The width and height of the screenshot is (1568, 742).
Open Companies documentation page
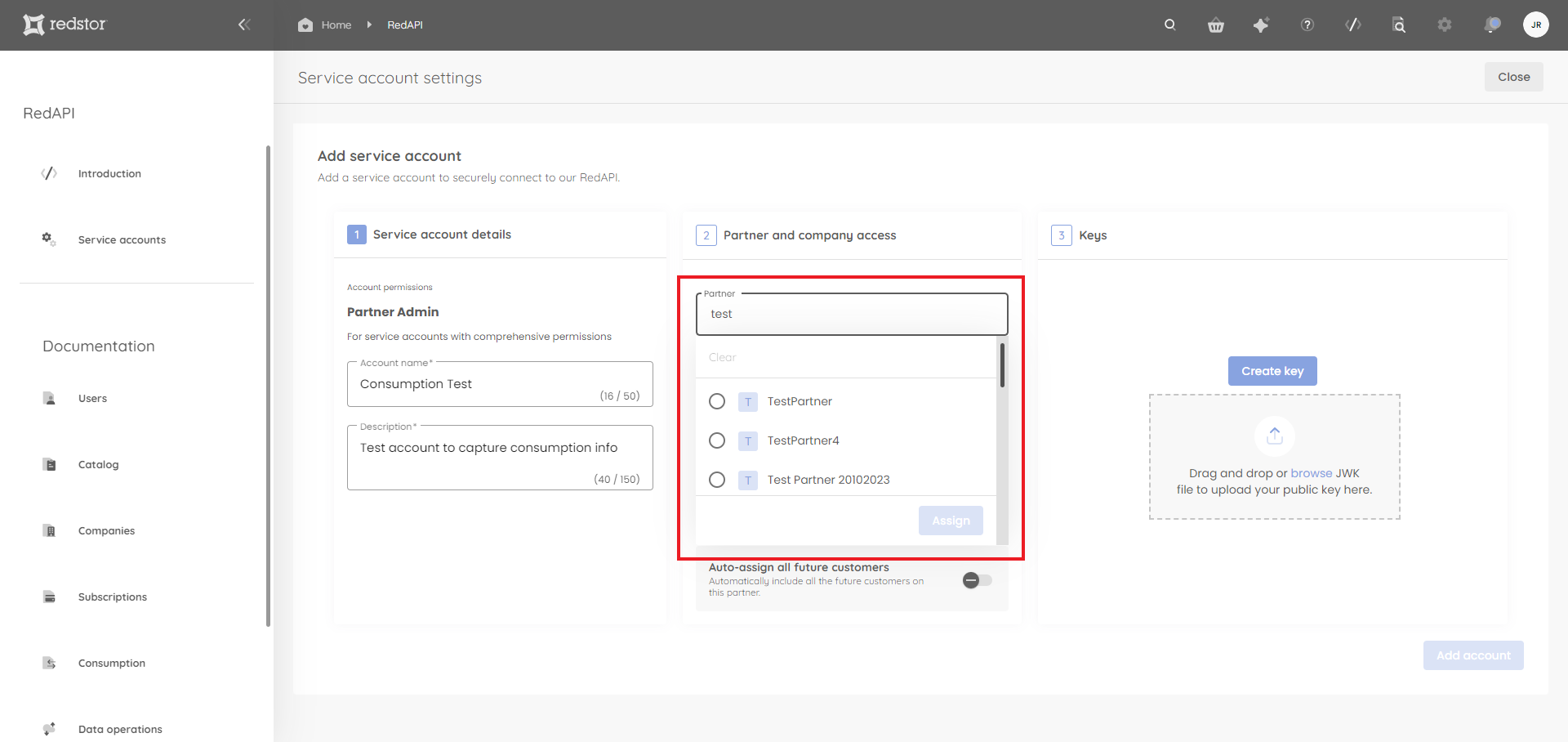(x=106, y=530)
